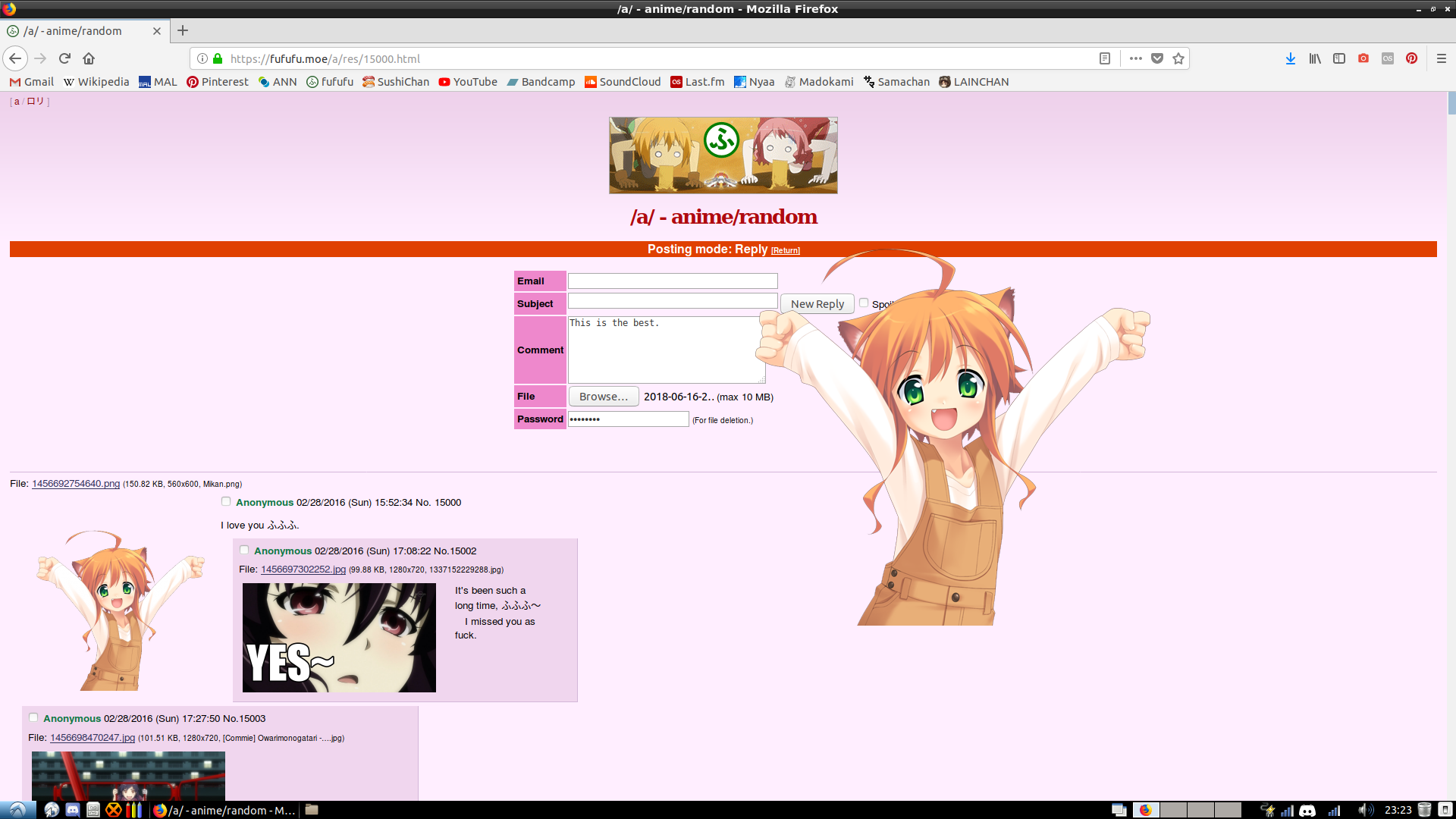Image resolution: width=1456 pixels, height=819 pixels.
Task: Open the fufufu bookmark
Action: point(330,82)
